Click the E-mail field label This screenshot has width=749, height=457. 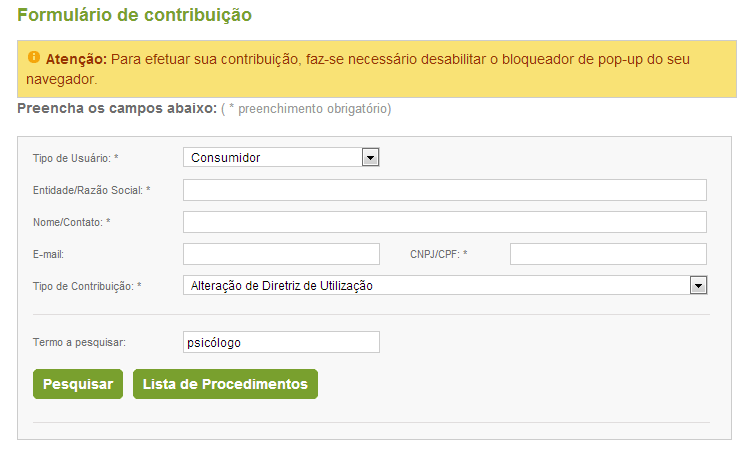(49, 254)
